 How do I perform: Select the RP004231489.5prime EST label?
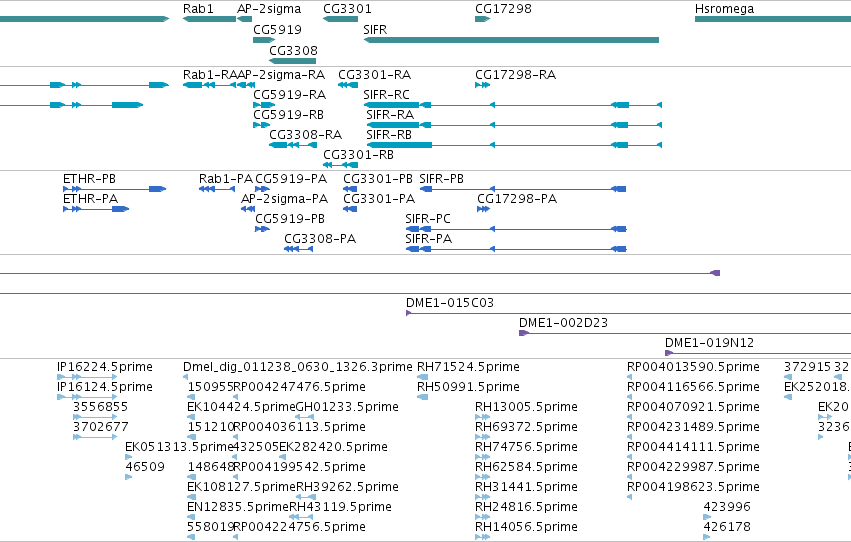click(693, 427)
